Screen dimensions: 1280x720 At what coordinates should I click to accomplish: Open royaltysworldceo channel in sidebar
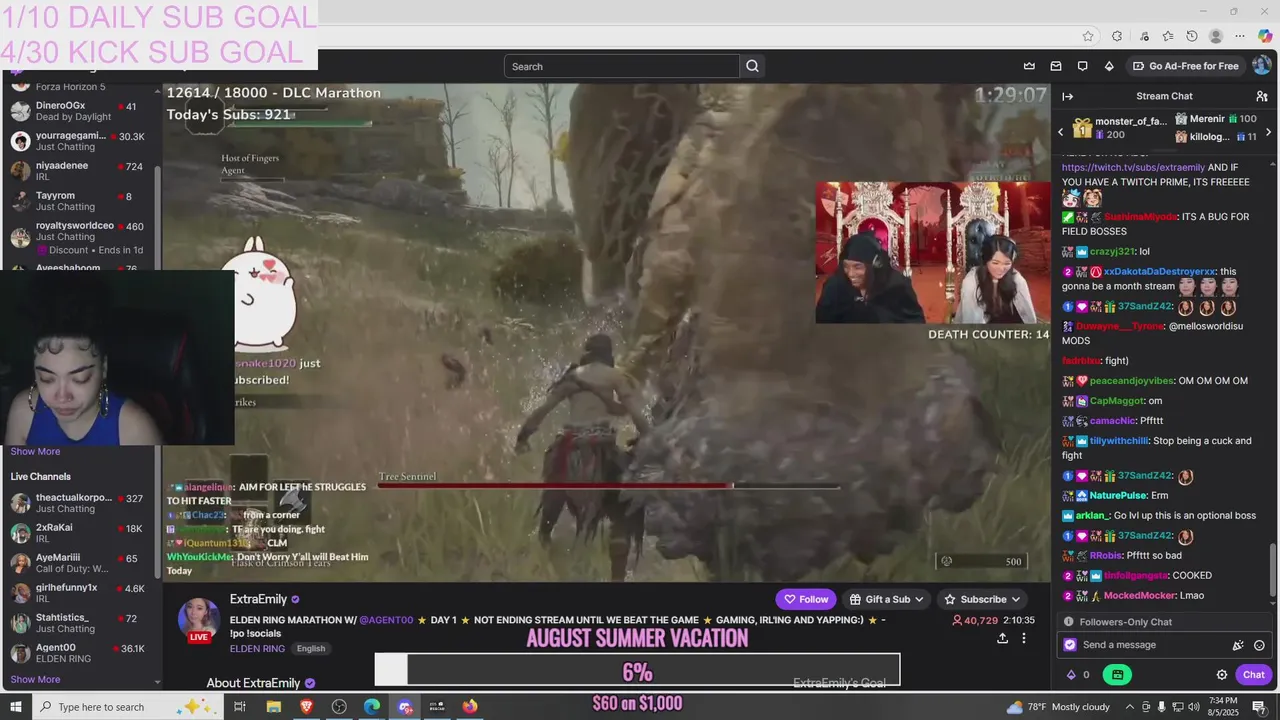(x=80, y=237)
